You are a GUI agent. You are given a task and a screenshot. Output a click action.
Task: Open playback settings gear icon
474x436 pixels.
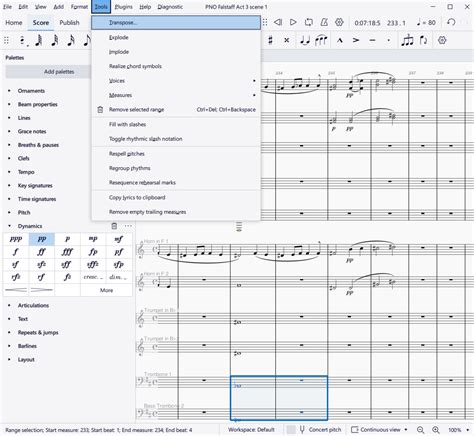point(339,22)
